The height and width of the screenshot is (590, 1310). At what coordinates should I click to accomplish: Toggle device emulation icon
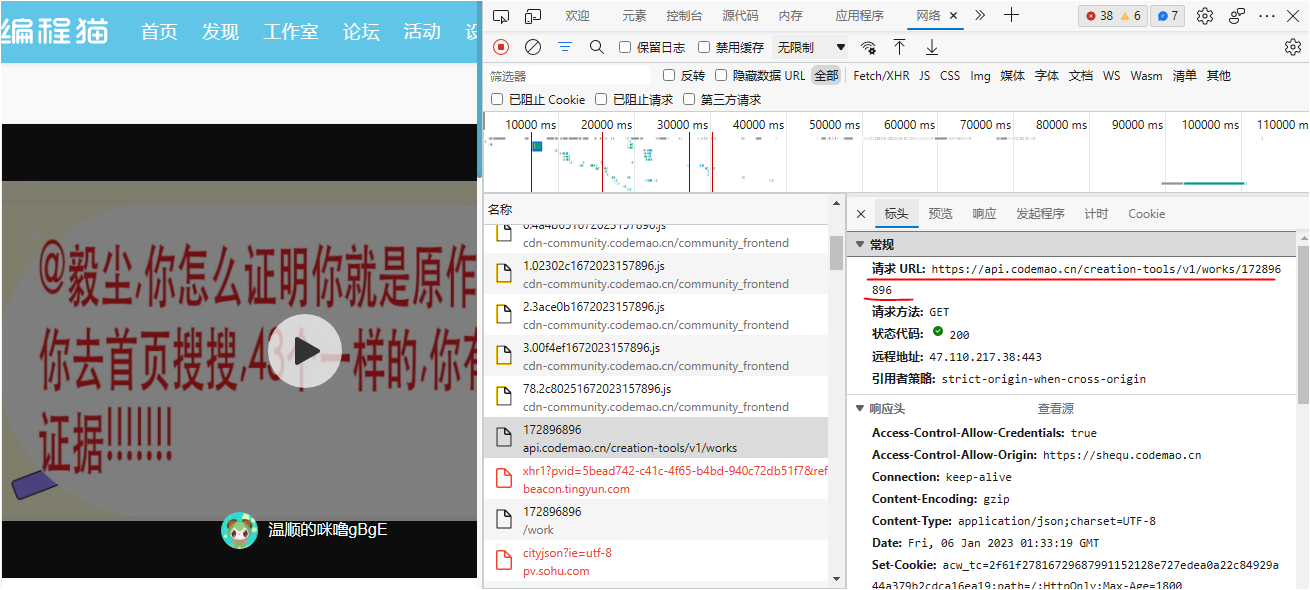coord(533,16)
